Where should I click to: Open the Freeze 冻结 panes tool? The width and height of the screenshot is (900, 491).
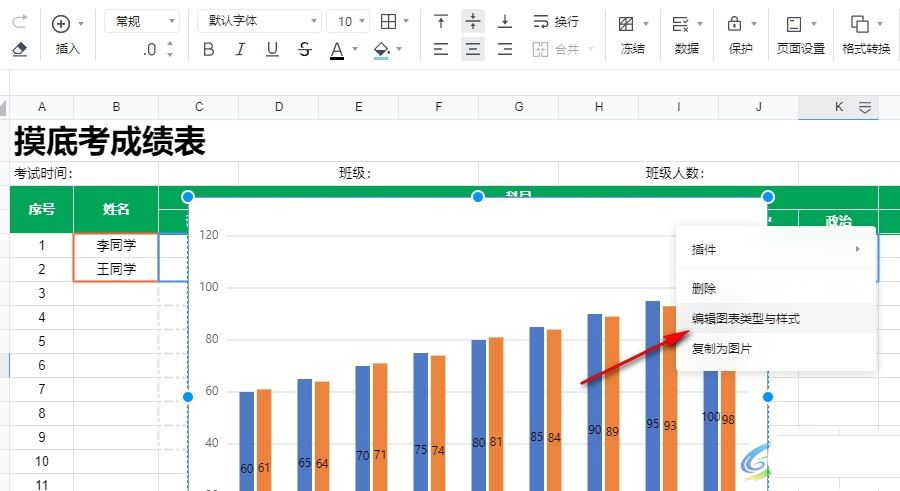[x=626, y=24]
